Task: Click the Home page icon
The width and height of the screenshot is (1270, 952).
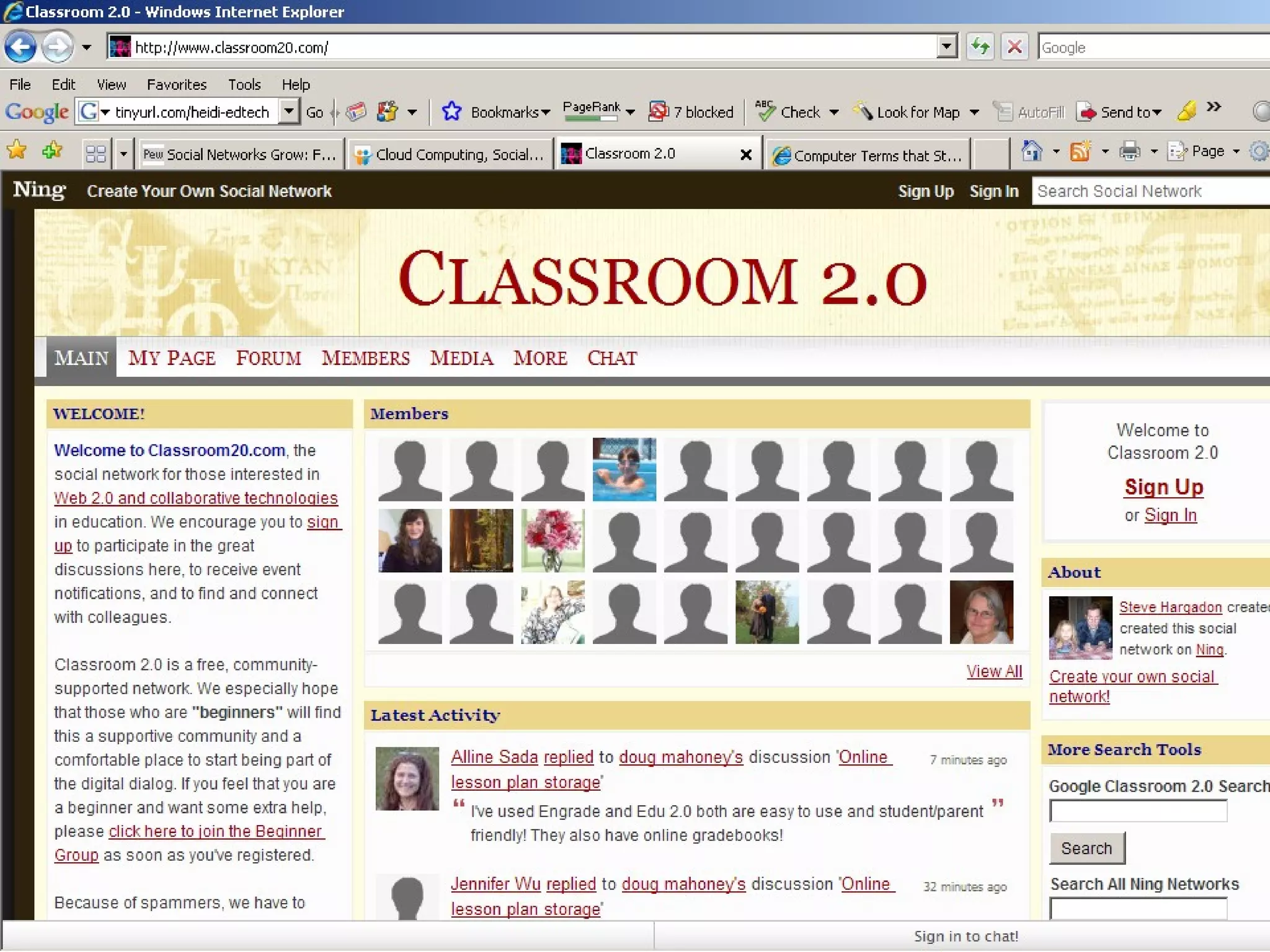Action: pos(1031,152)
